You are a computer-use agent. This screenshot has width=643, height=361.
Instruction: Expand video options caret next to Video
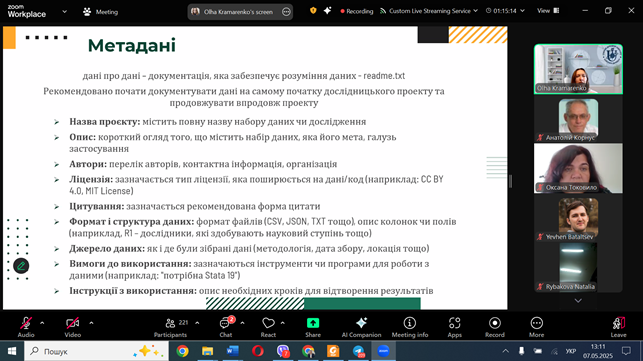[91, 323]
